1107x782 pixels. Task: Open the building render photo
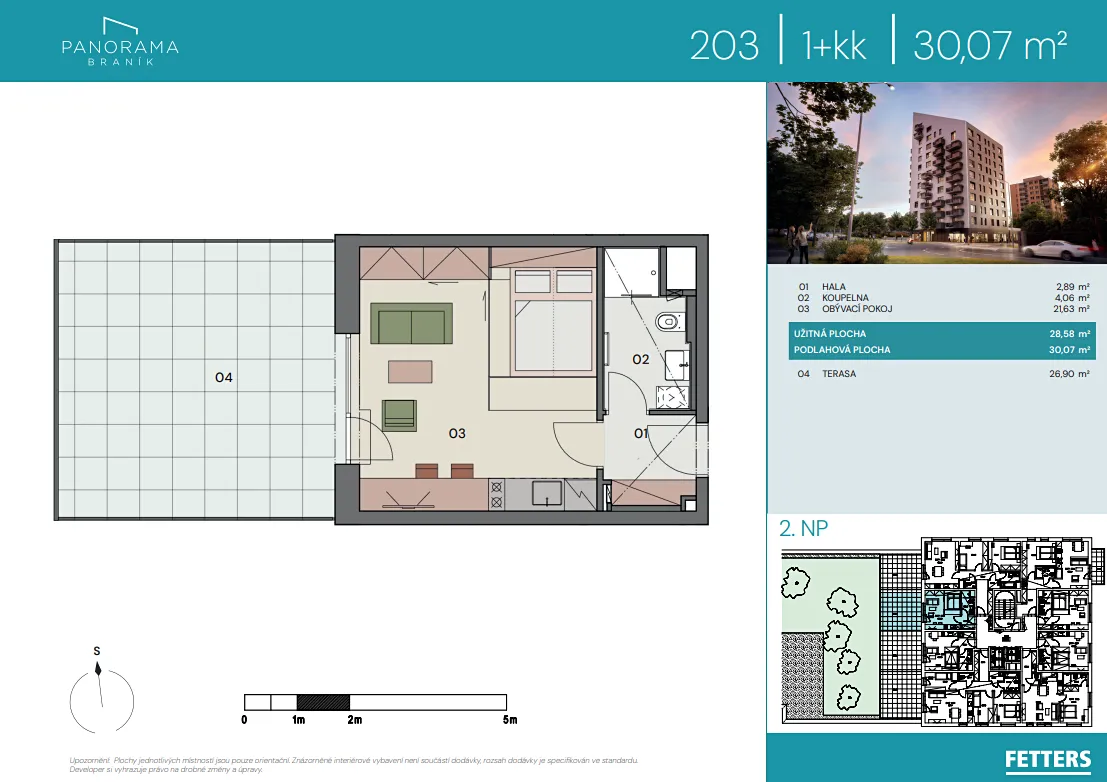coord(937,173)
